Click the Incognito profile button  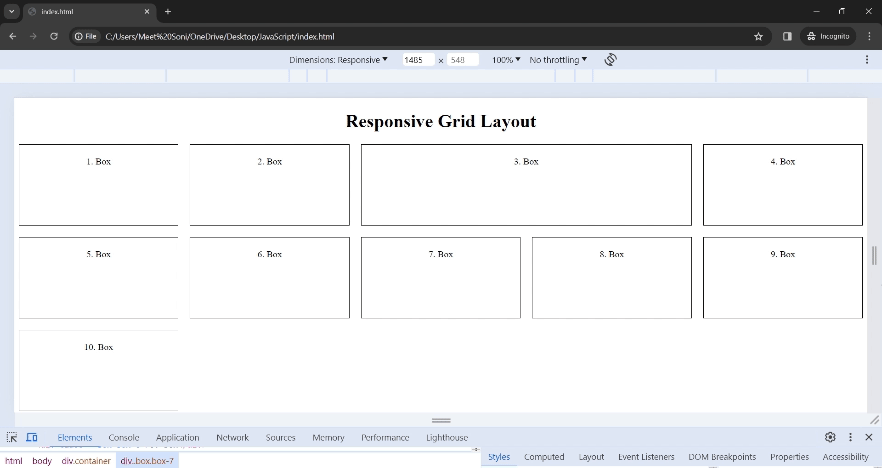(x=828, y=37)
